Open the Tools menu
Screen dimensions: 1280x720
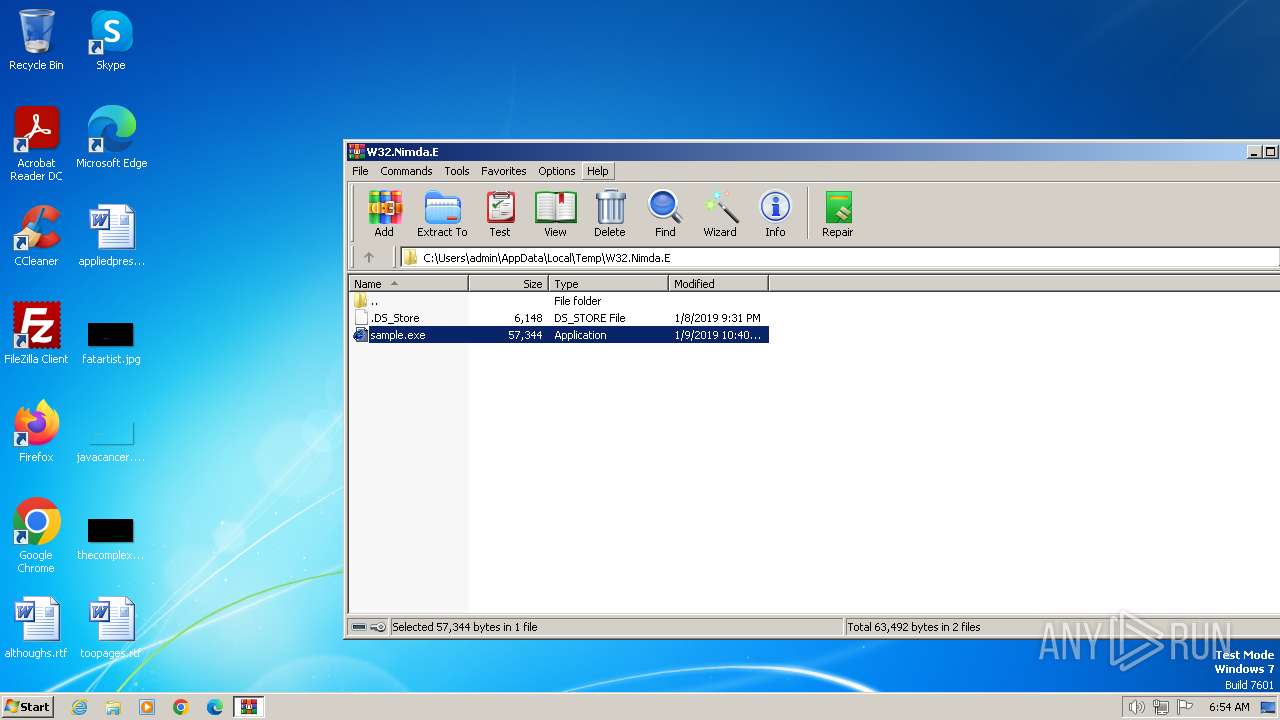pyautogui.click(x=457, y=171)
